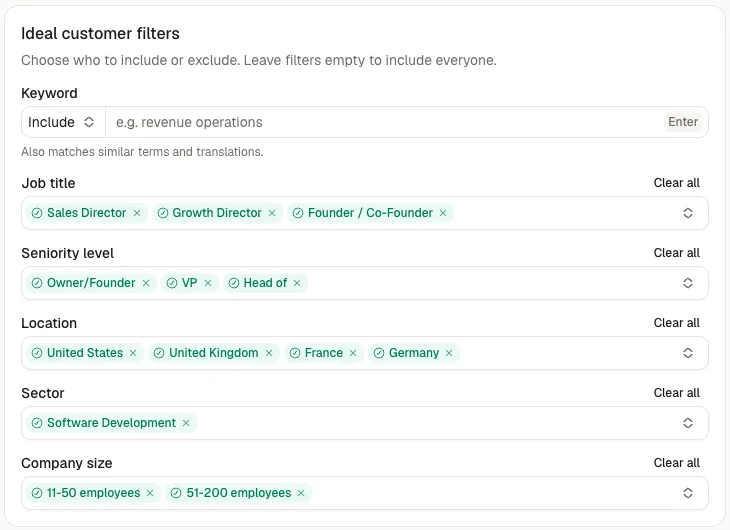Screen dimensions: 730x530
Task: Toggle the 11-50 employees check icon
Action: (x=37, y=493)
